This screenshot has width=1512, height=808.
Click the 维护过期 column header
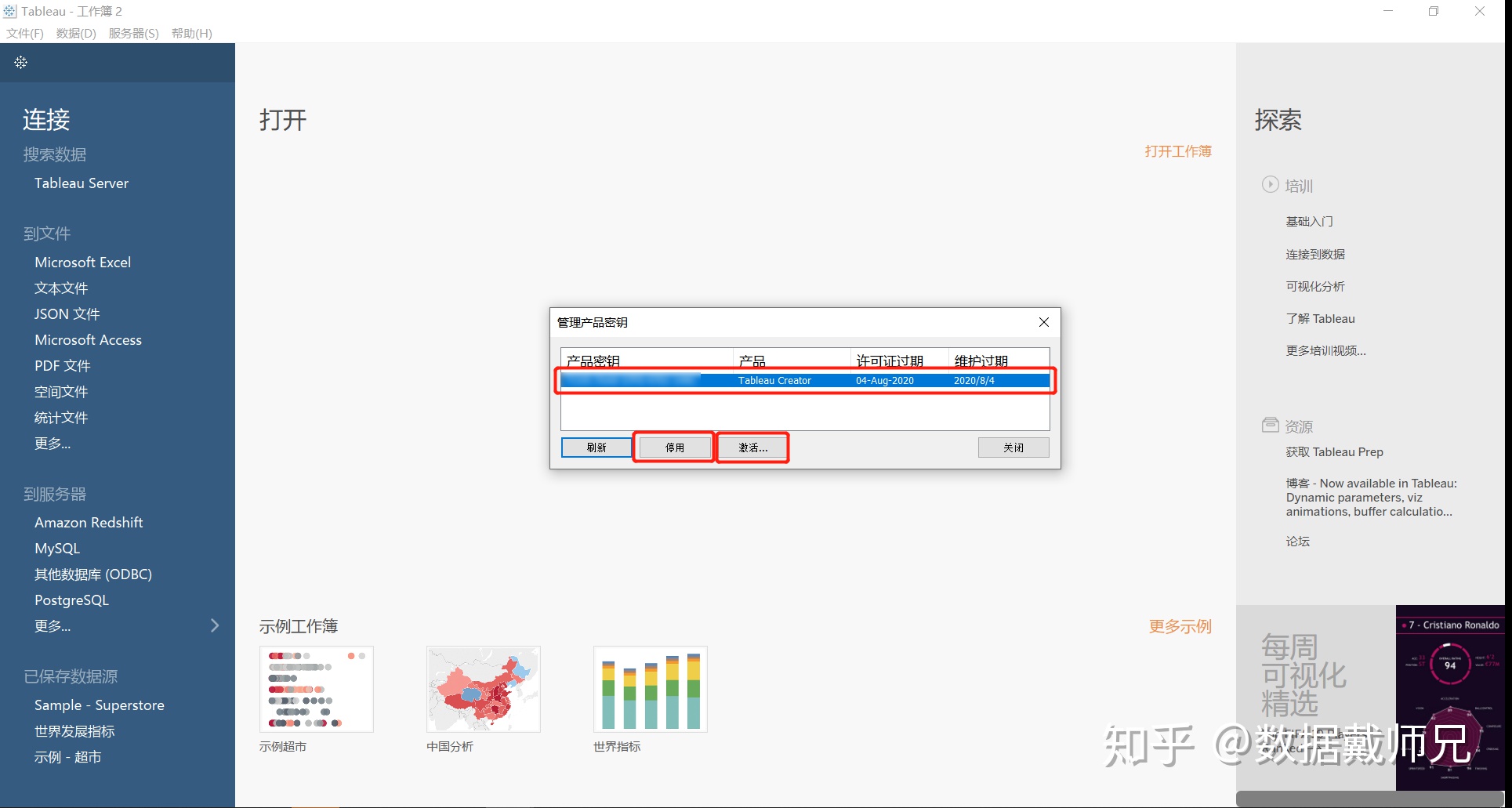pyautogui.click(x=999, y=361)
